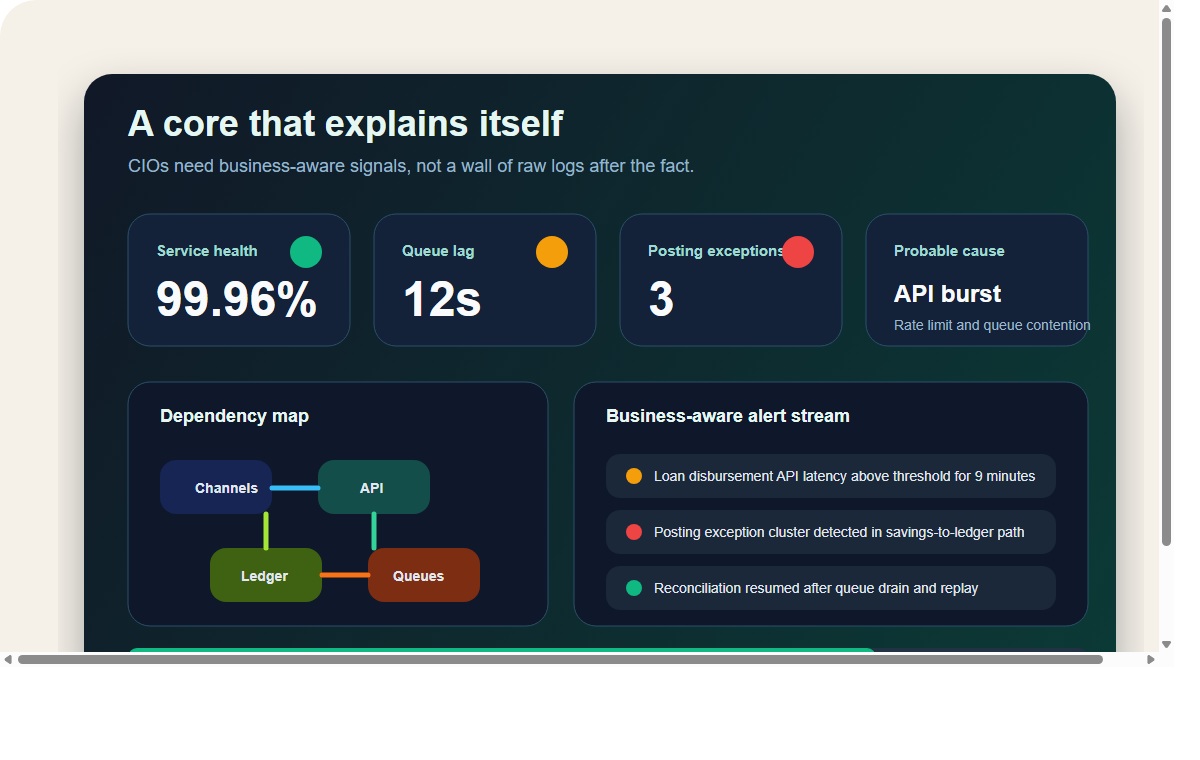The image size is (1200, 760).
Task: Open the Probable cause API burst card
Action: coord(976,279)
